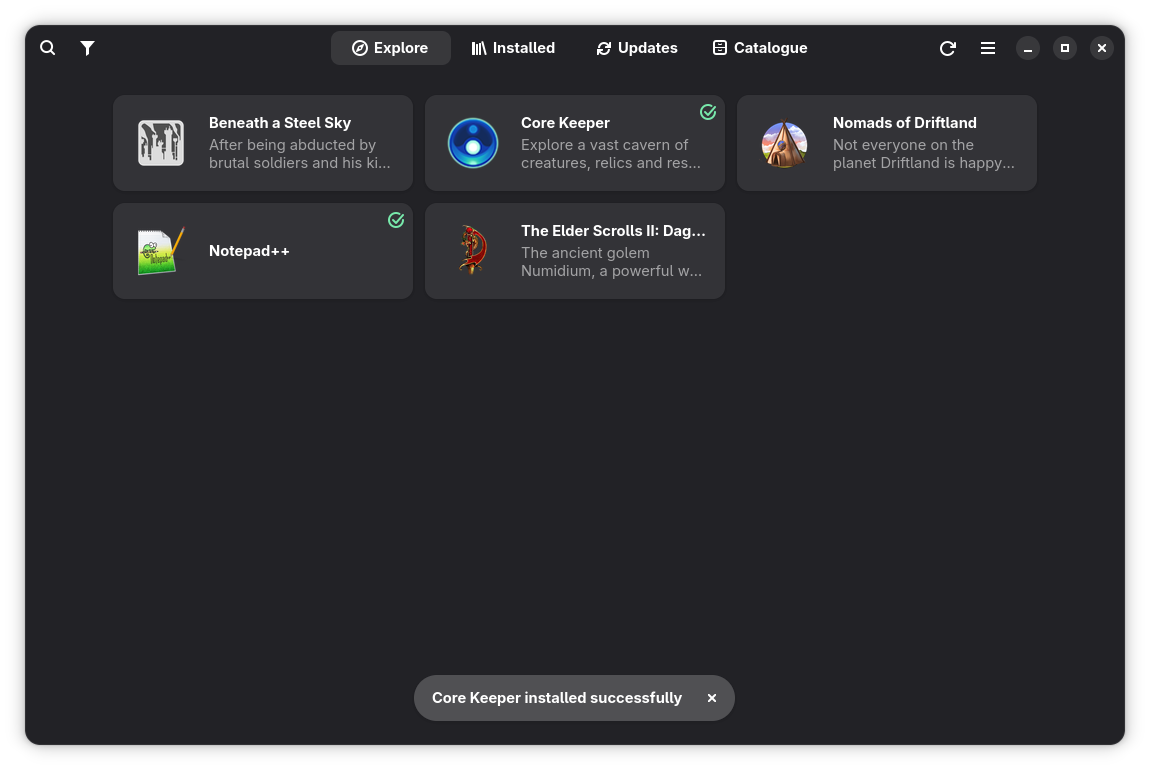Open The Elder Scrolls II title
The image size is (1150, 770).
tap(613, 231)
